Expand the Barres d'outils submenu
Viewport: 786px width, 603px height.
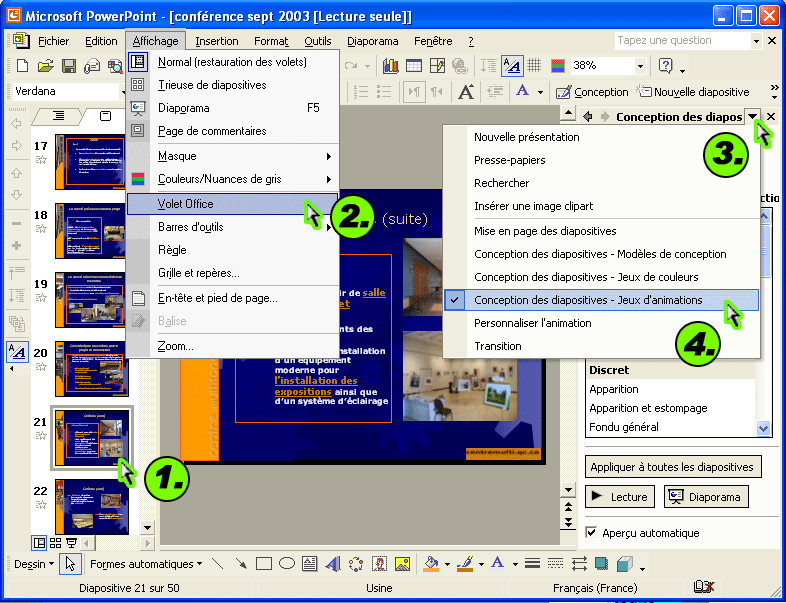[x=233, y=227]
